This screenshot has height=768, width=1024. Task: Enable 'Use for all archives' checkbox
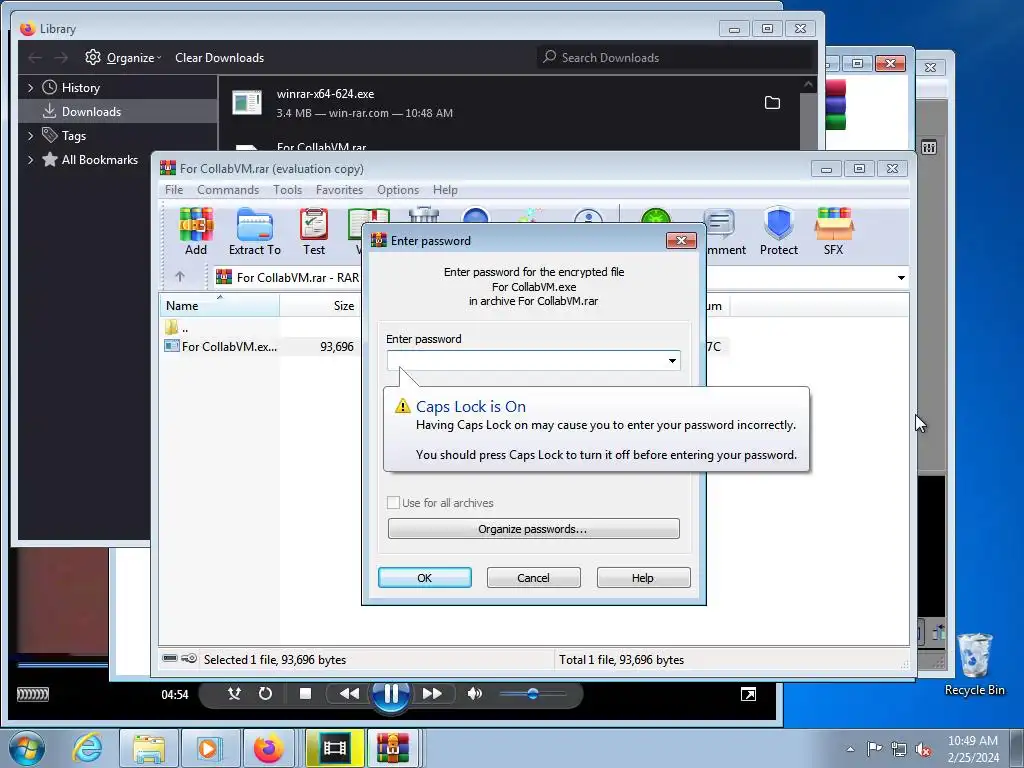[x=393, y=502]
